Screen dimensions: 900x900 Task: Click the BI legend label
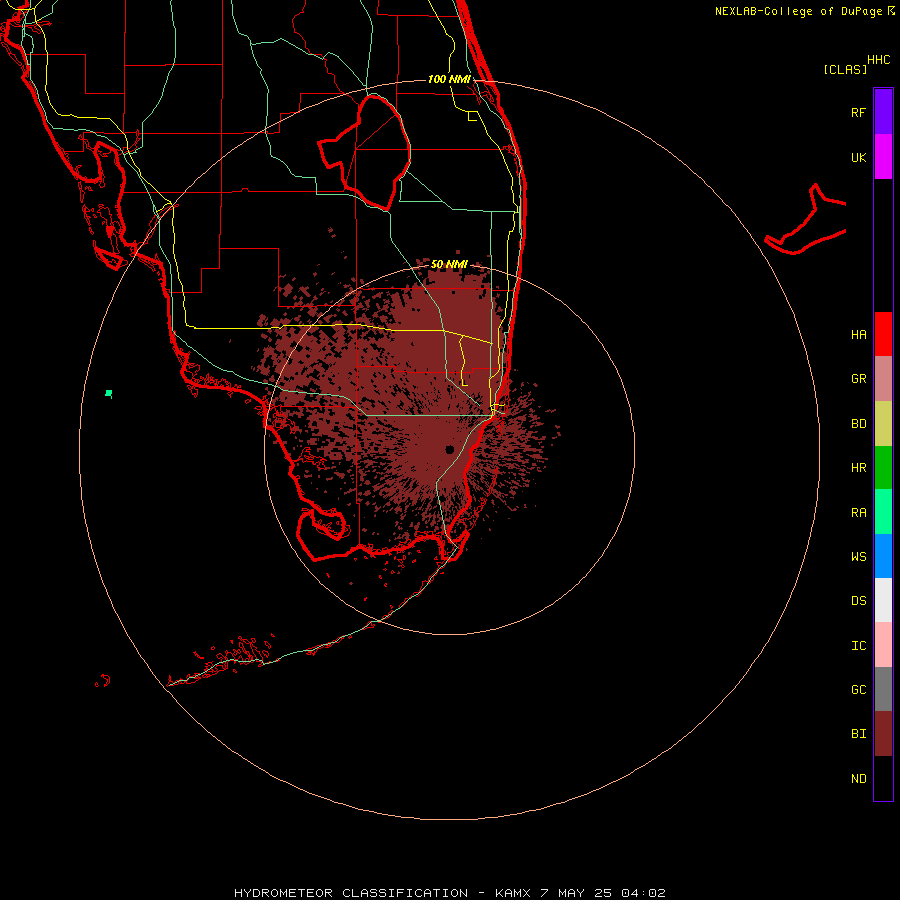(858, 734)
